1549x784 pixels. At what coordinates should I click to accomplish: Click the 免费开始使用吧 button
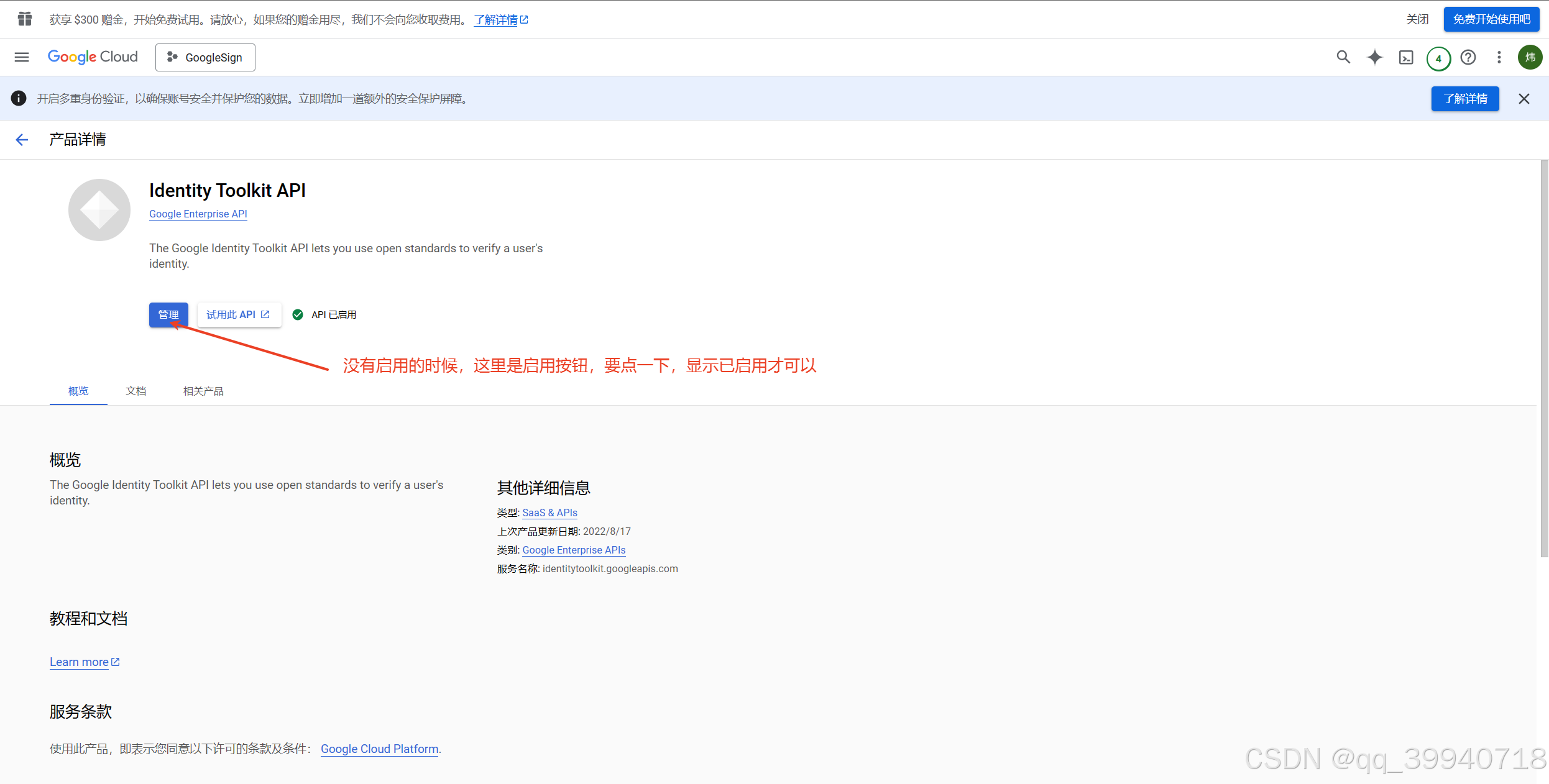tap(1491, 19)
